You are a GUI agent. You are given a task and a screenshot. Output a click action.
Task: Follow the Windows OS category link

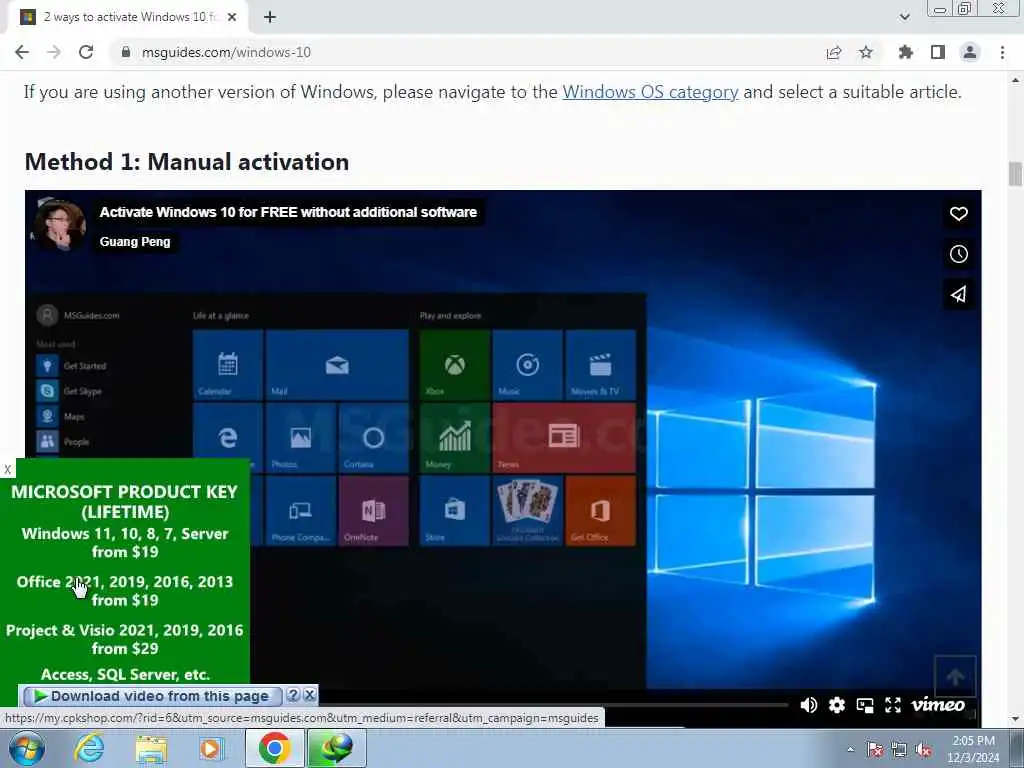tap(650, 92)
